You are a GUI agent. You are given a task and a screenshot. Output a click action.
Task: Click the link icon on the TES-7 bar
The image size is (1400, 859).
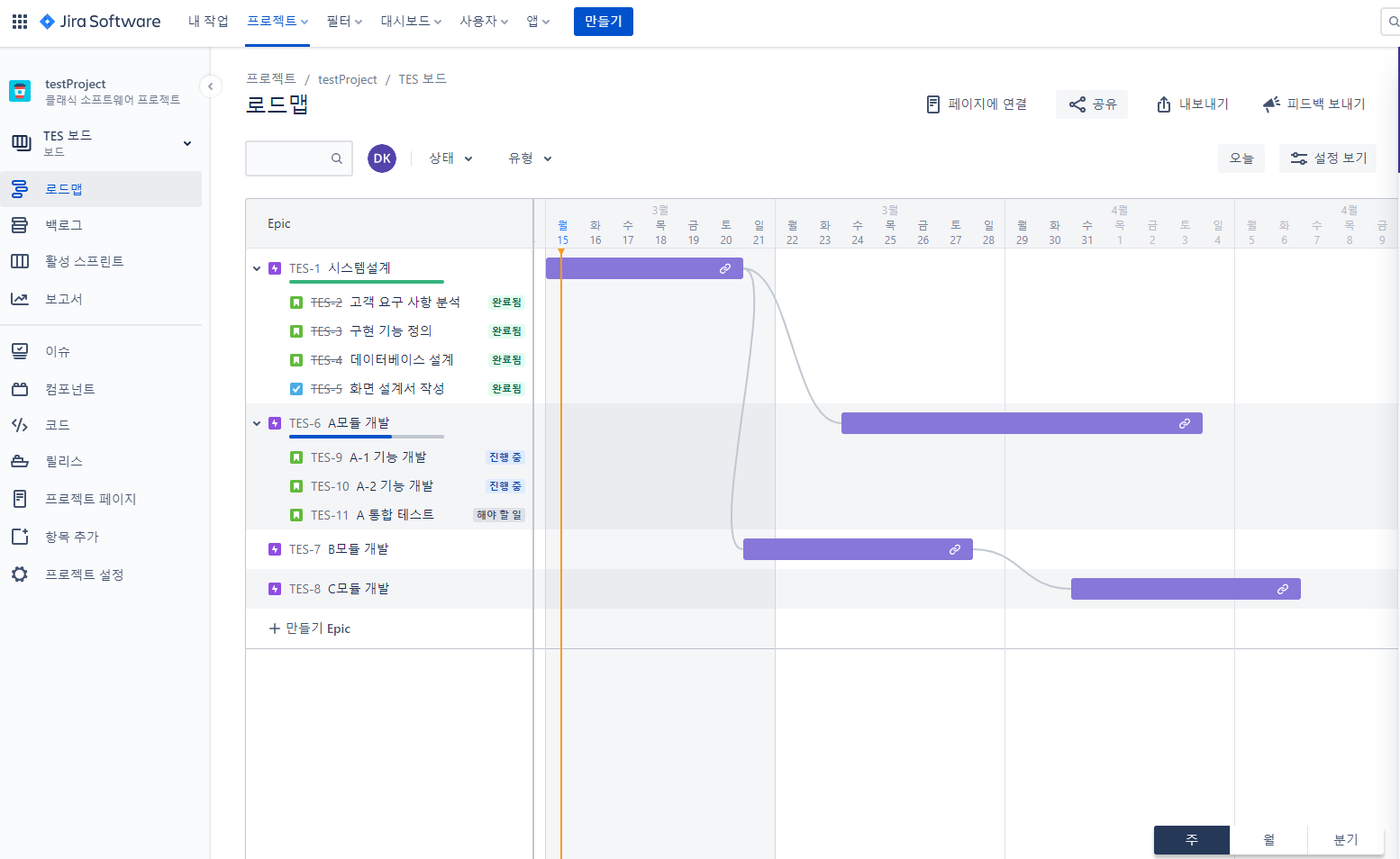point(955,549)
